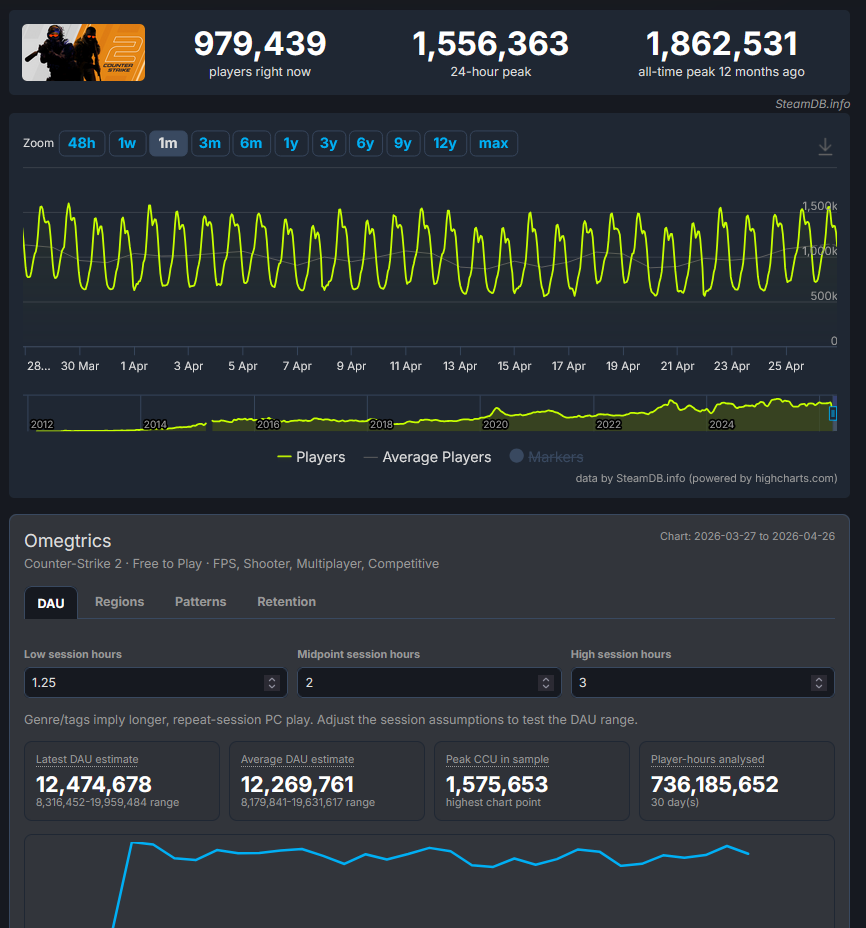The image size is (866, 928).
Task: Open the chart download icon
Action: pos(825,146)
